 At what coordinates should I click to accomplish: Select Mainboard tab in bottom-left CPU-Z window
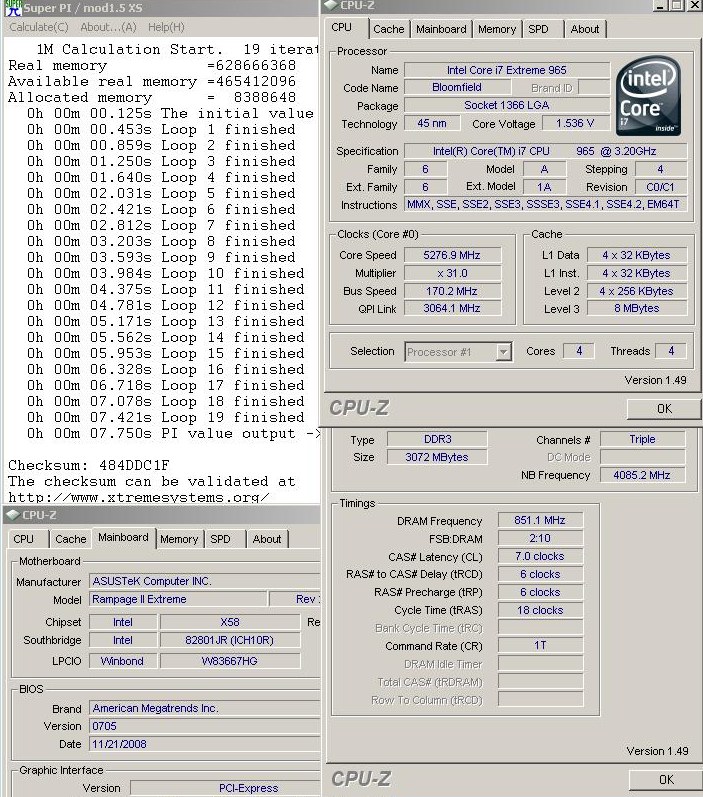pos(124,538)
